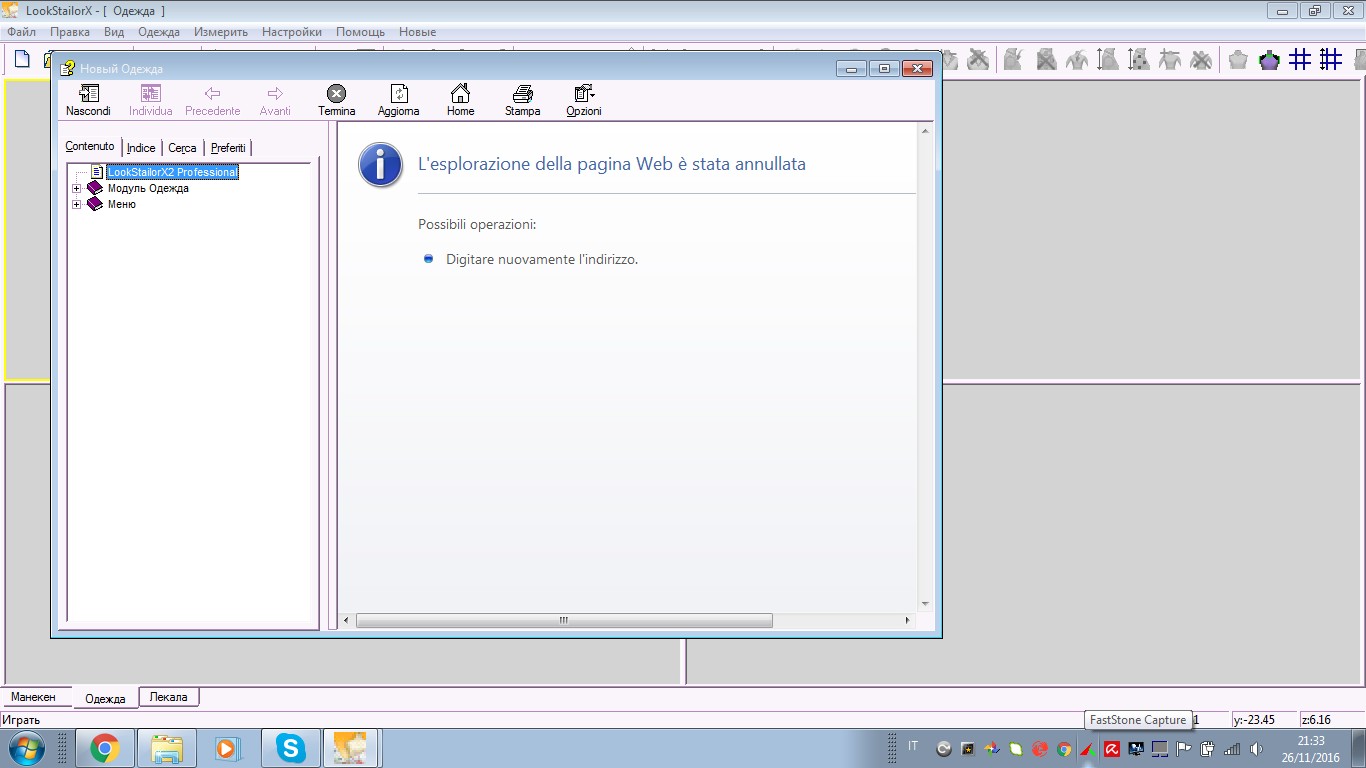Image resolution: width=1366 pixels, height=768 pixels.
Task: Switch to the Одежда bottom tab
Action: click(x=105, y=698)
